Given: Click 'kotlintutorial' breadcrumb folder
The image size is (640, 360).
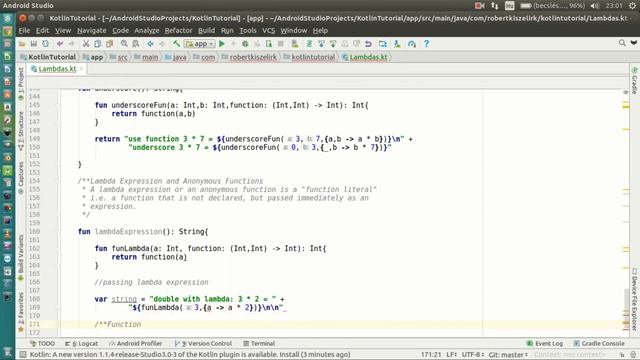Looking at the screenshot, I should pos(309,57).
